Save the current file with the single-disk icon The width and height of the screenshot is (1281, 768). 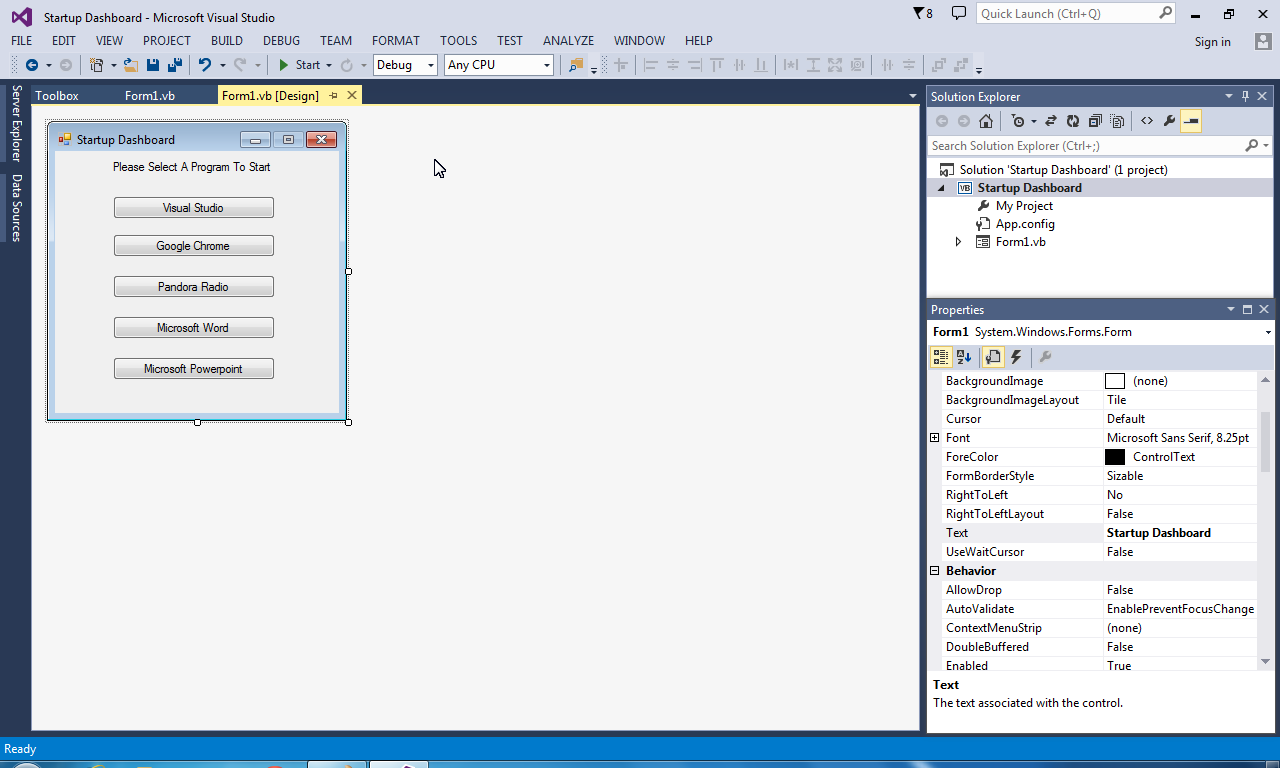point(153,65)
